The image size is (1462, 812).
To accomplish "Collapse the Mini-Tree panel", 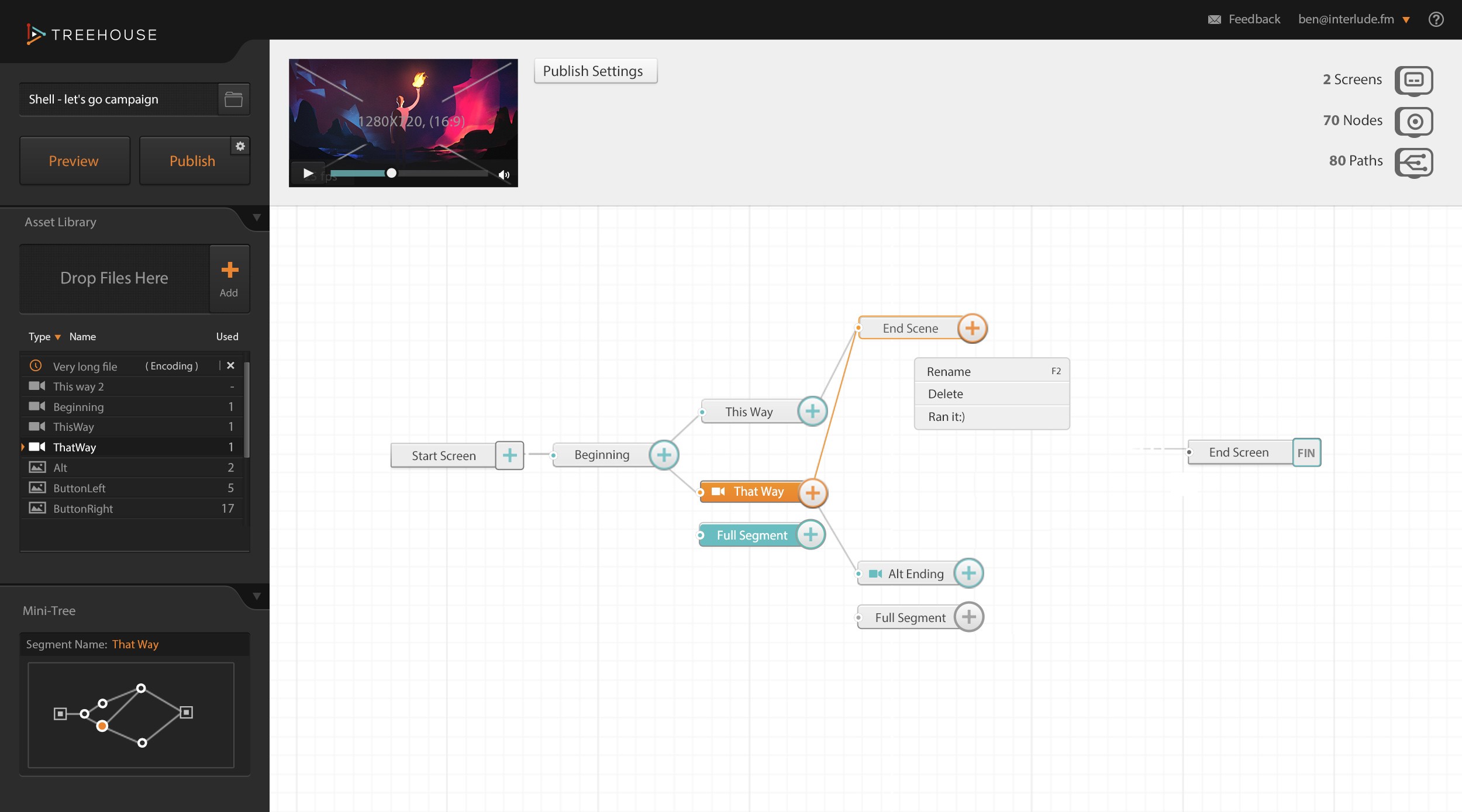I will 256,597.
